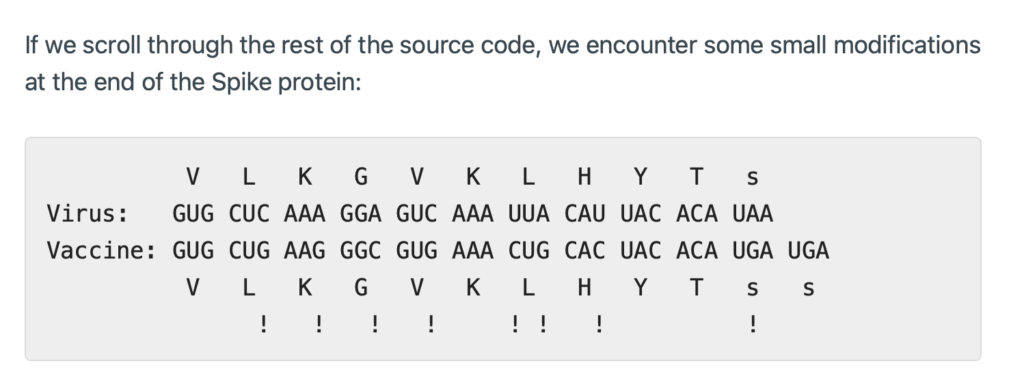This screenshot has height=383, width=1024.
Task: Click the GGC codon in Vaccine row
Action: coord(360,250)
